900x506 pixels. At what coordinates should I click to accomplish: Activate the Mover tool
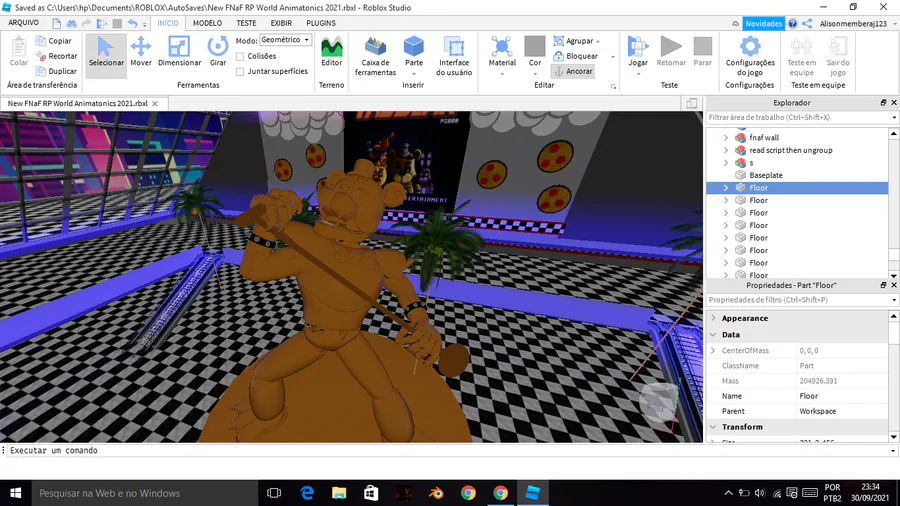(141, 52)
